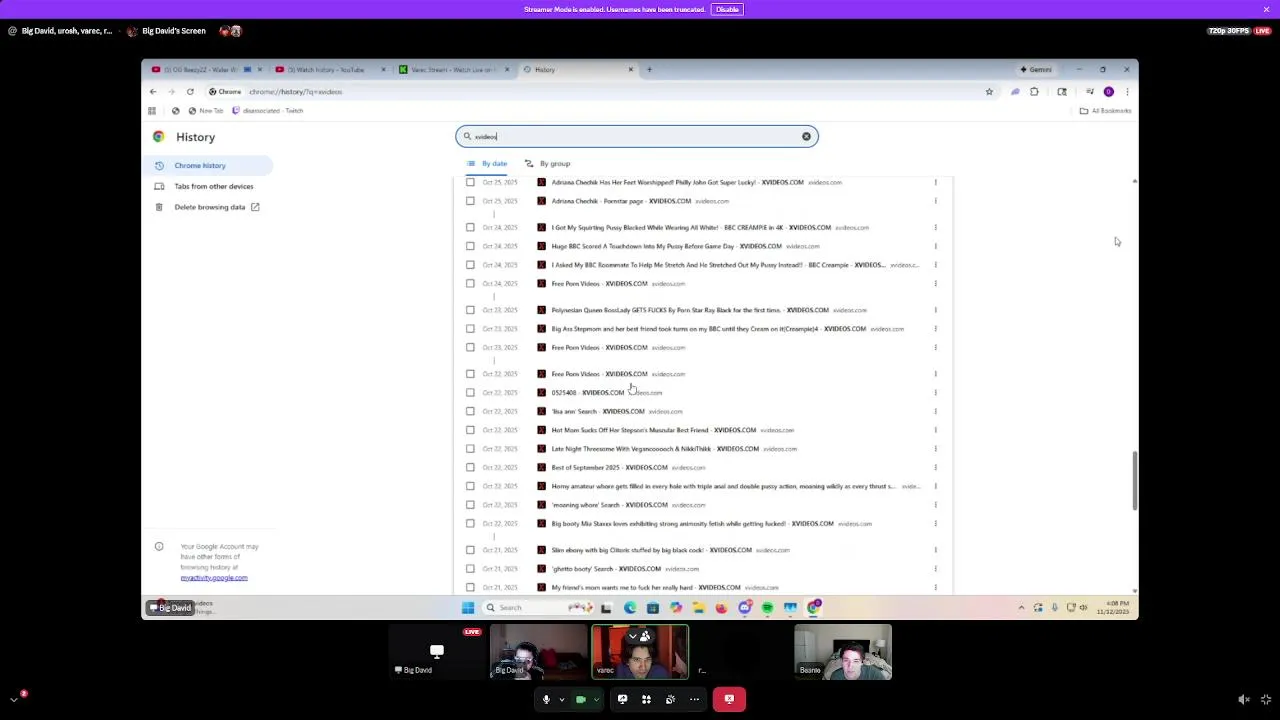Open Spotify from the taskbar
Screen dimensions: 1280x720
767,607
